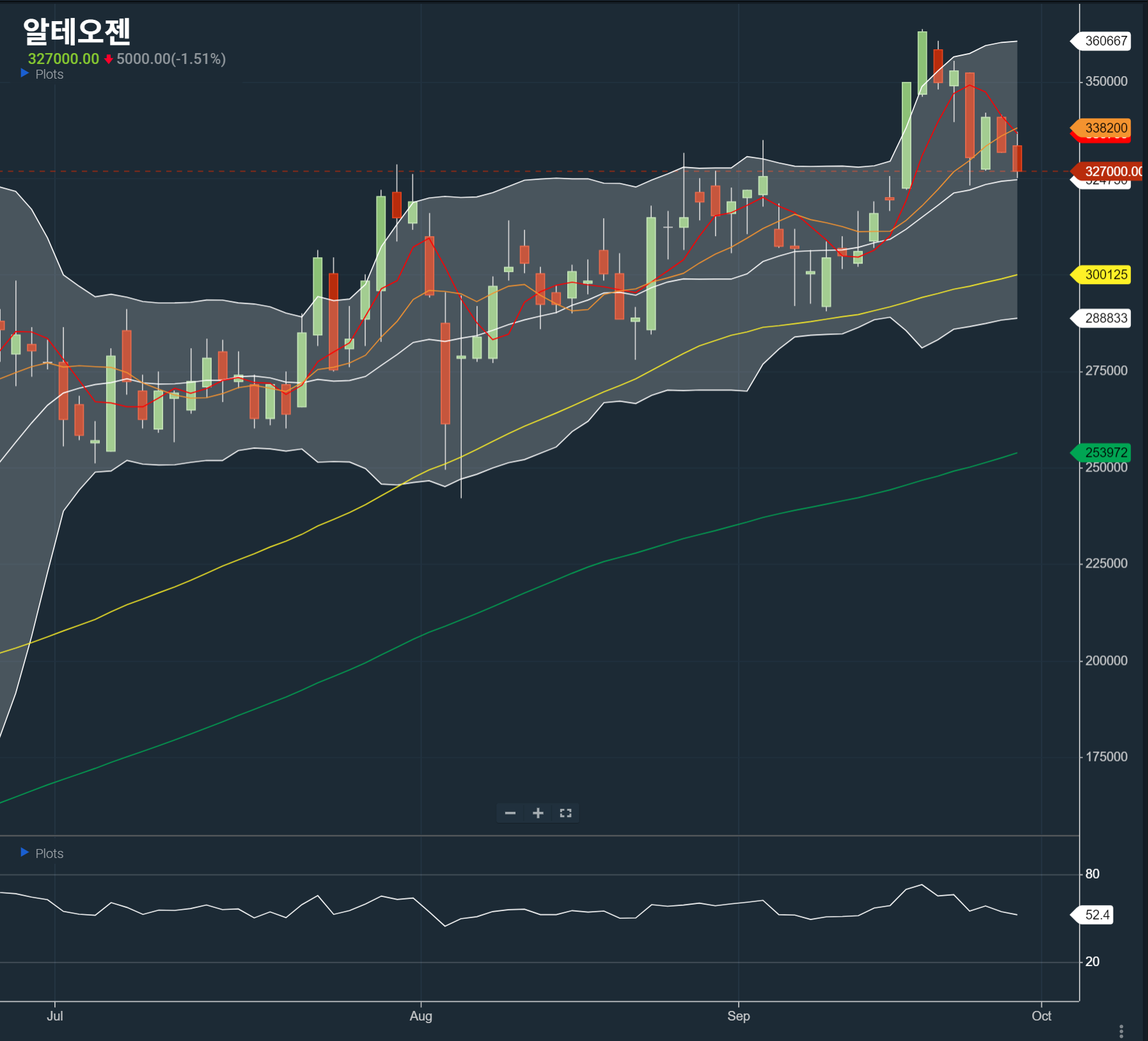Click the fullscreen expand chart icon
Image resolution: width=1148 pixels, height=1041 pixels.
565,813
